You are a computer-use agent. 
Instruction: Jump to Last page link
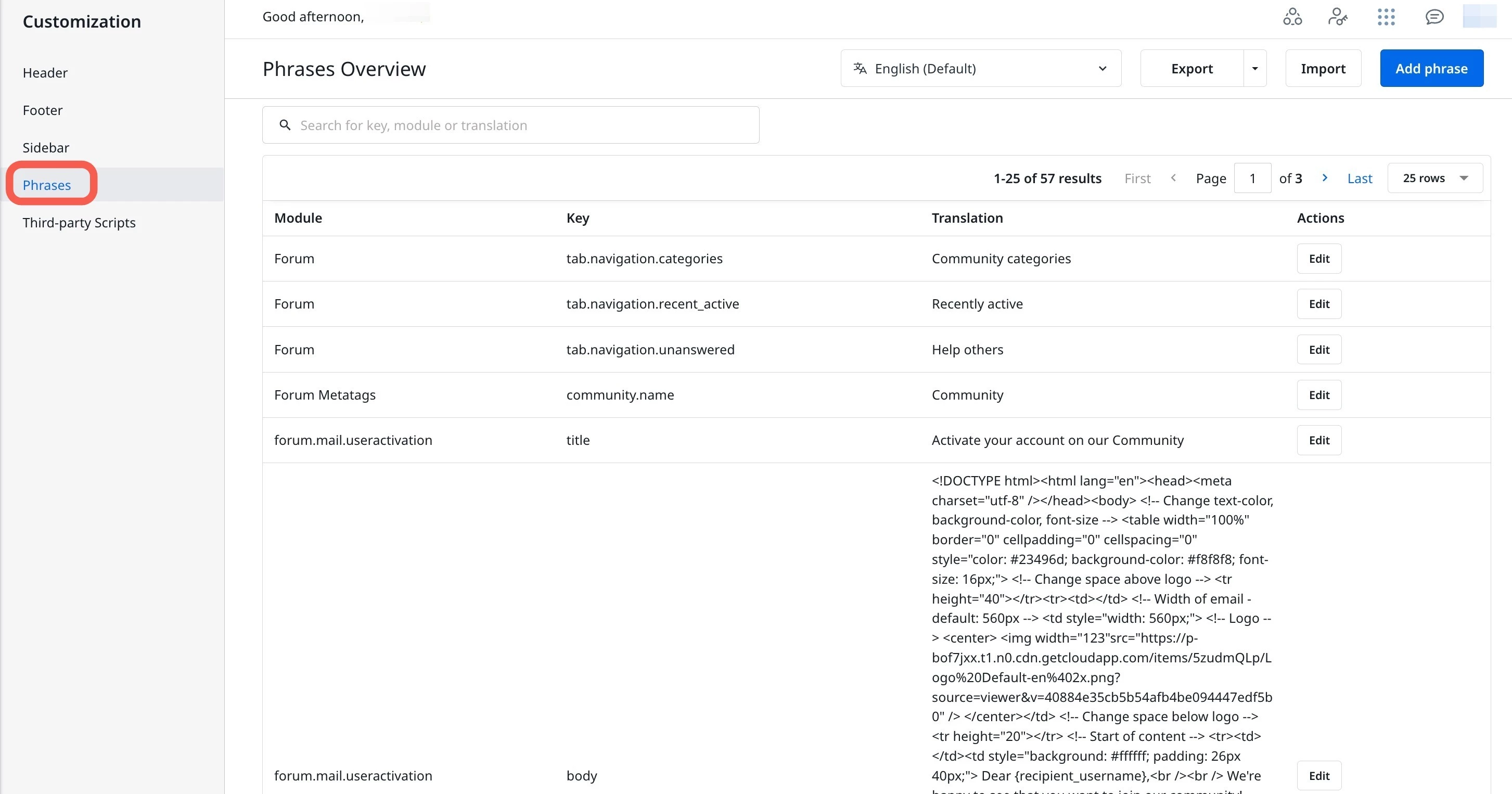(x=1360, y=178)
